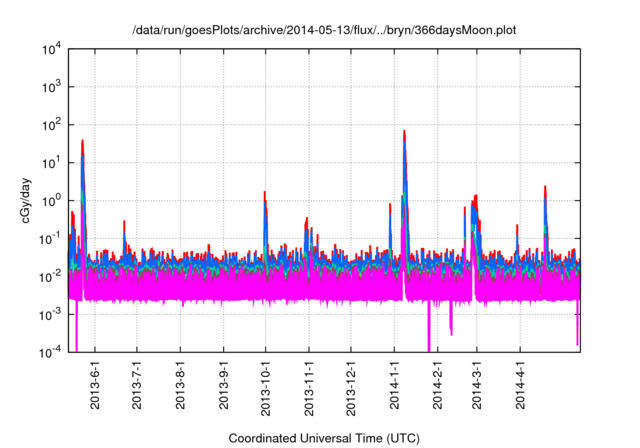640x448 pixels.
Task: Click the red spike at 2013-10-1
Action: pyautogui.click(x=265, y=195)
